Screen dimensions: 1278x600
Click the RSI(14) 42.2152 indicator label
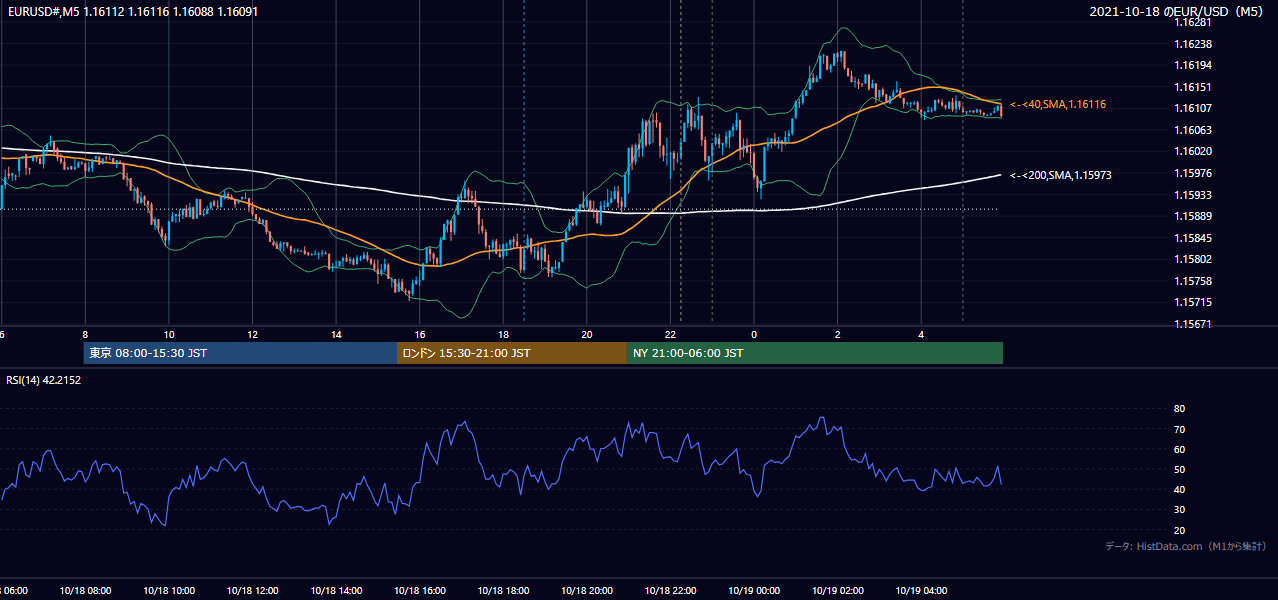click(x=43, y=380)
